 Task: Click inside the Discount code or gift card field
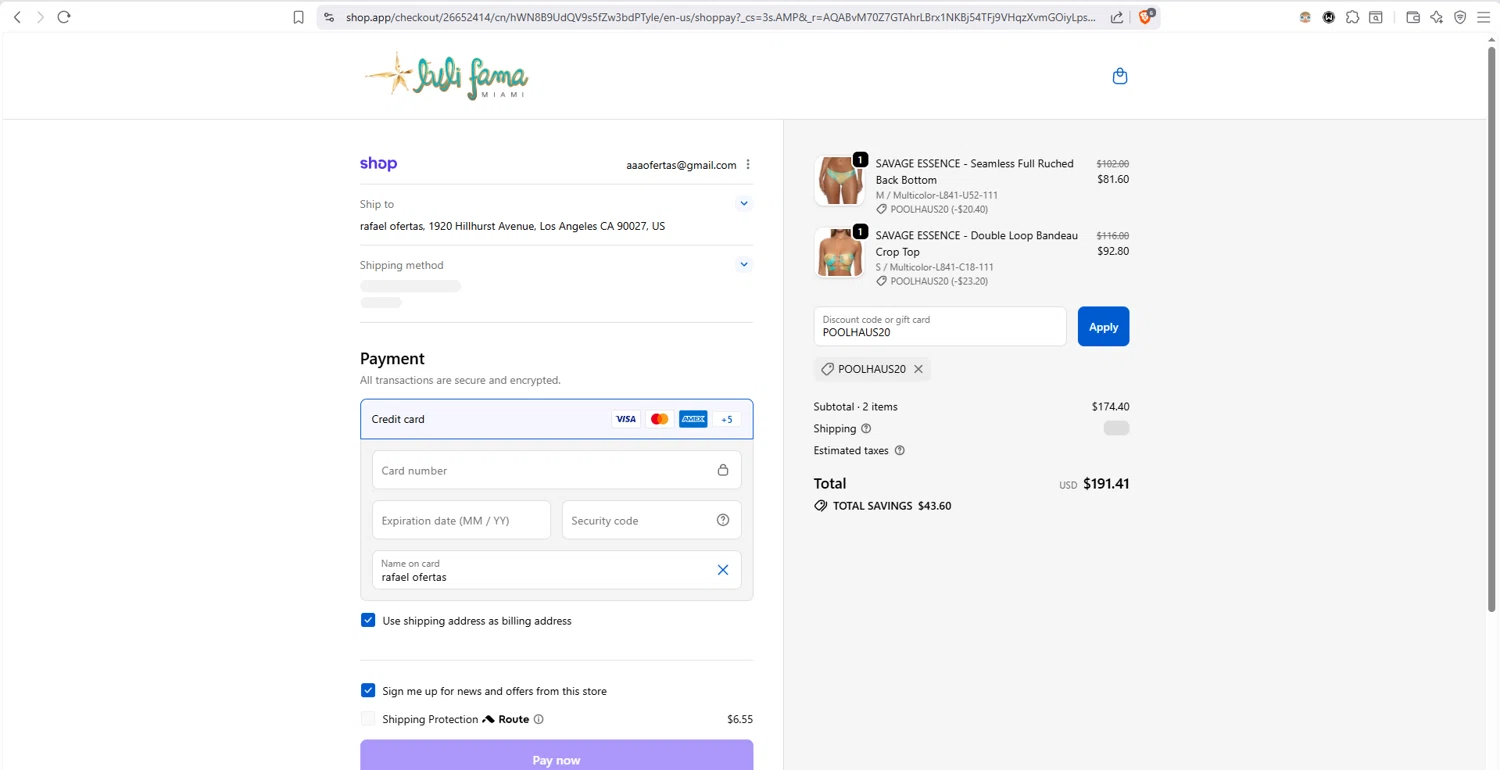940,326
